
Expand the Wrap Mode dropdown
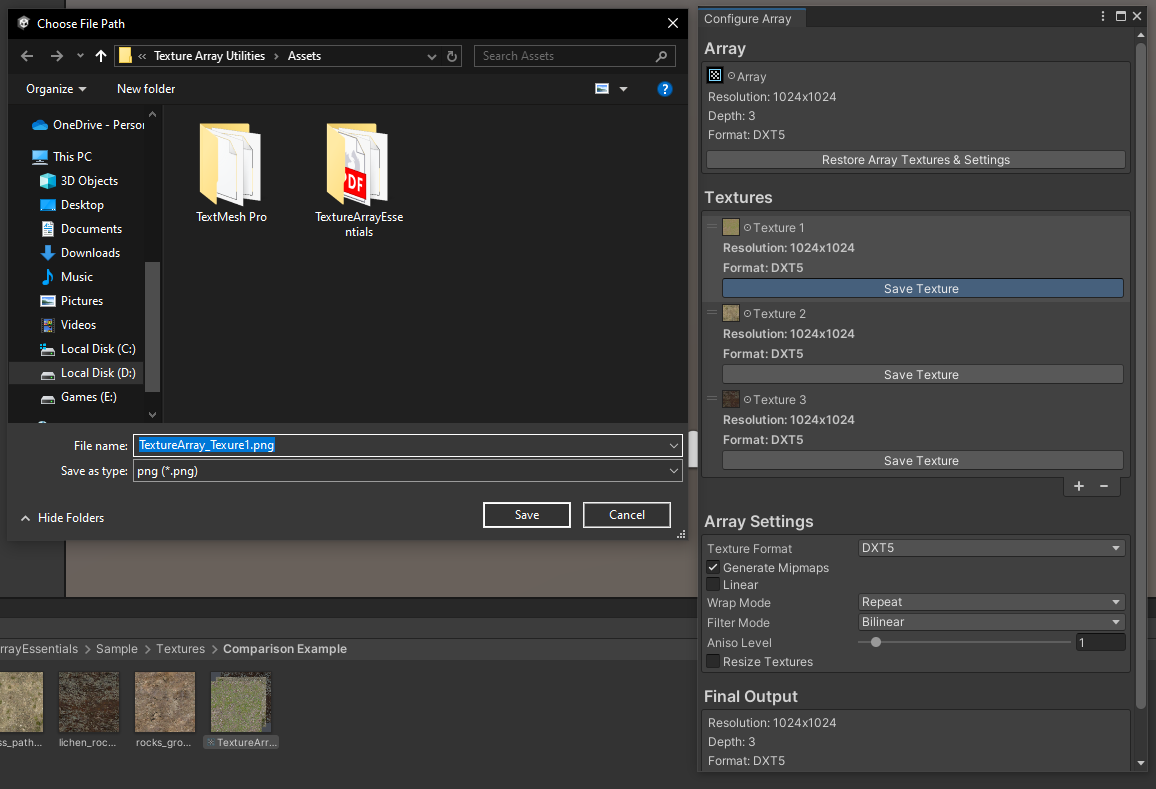point(991,603)
